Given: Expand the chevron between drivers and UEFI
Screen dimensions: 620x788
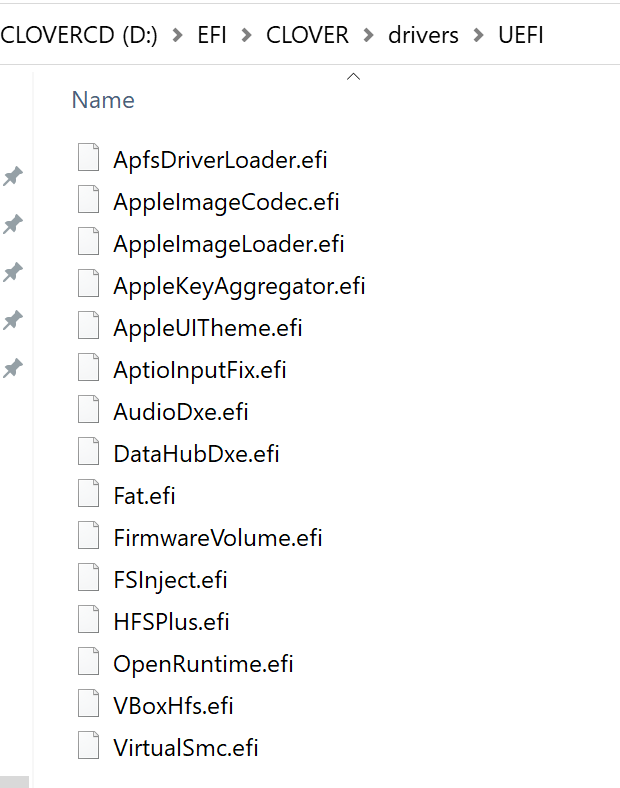Looking at the screenshot, I should click(479, 35).
